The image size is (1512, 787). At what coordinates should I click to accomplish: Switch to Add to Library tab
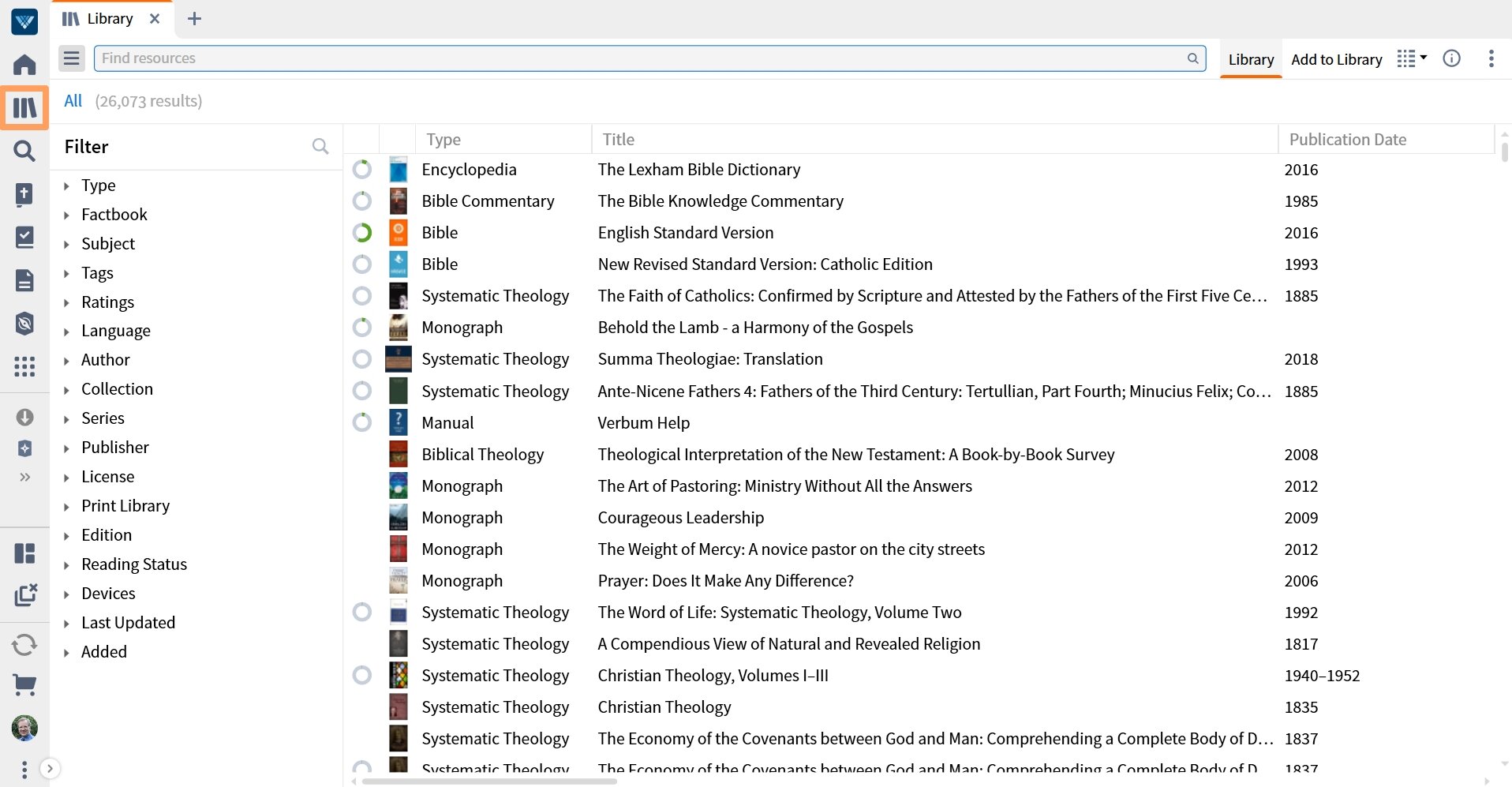(1336, 60)
